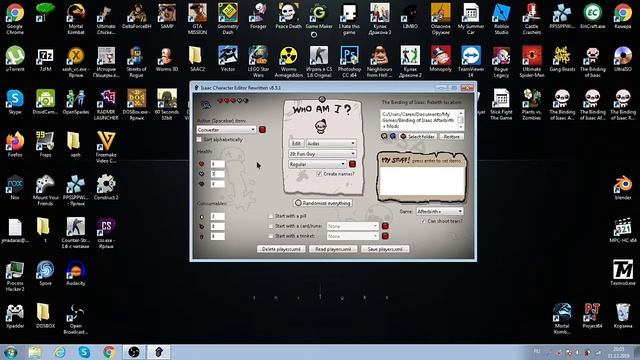This screenshot has height=360, width=640.
Task: Click Read players.xml button
Action: pyautogui.click(x=333, y=249)
